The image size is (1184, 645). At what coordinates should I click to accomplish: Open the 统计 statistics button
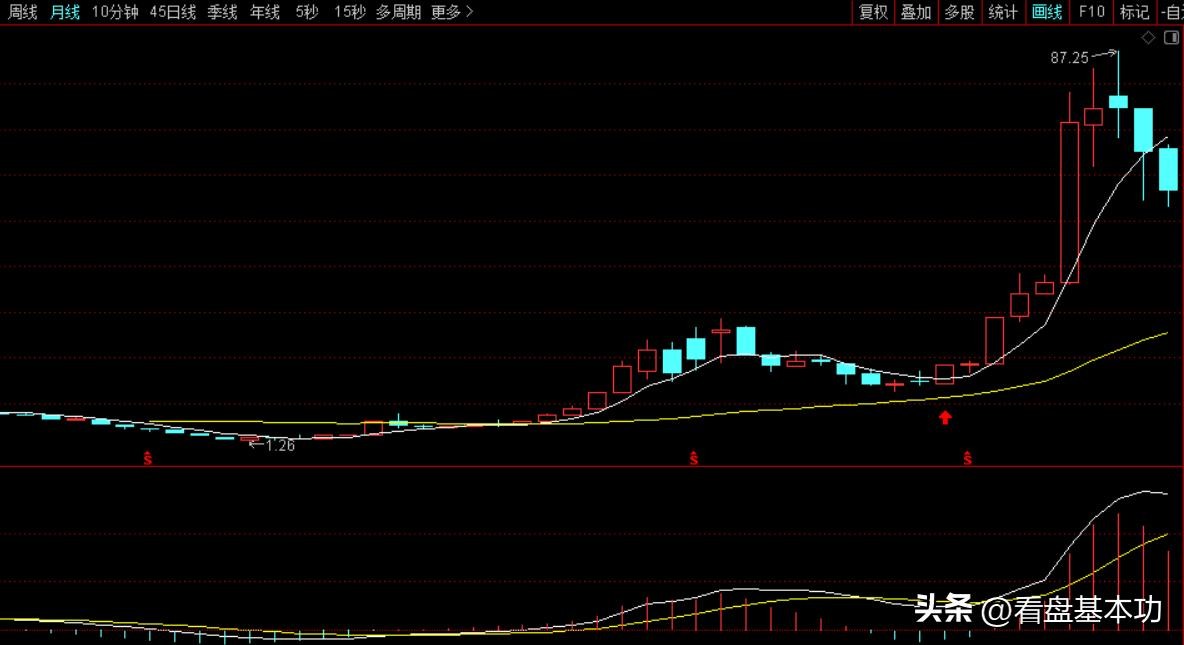[x=1003, y=12]
